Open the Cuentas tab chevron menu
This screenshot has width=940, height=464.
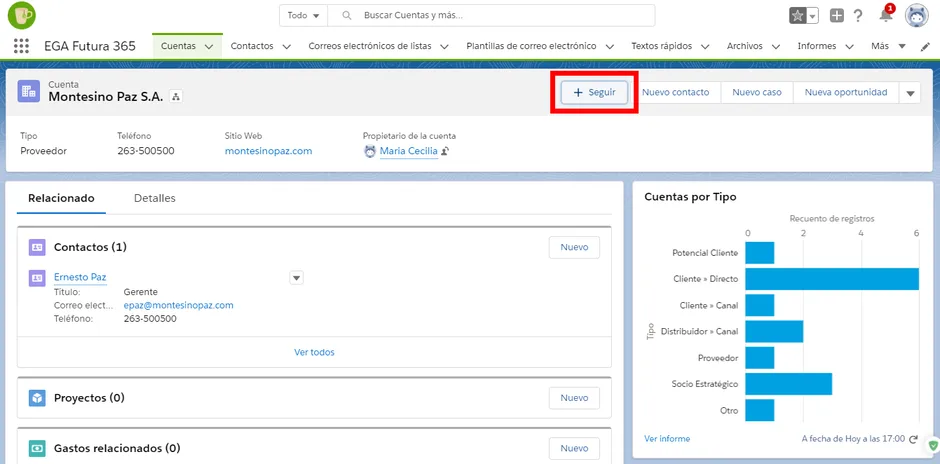209,46
